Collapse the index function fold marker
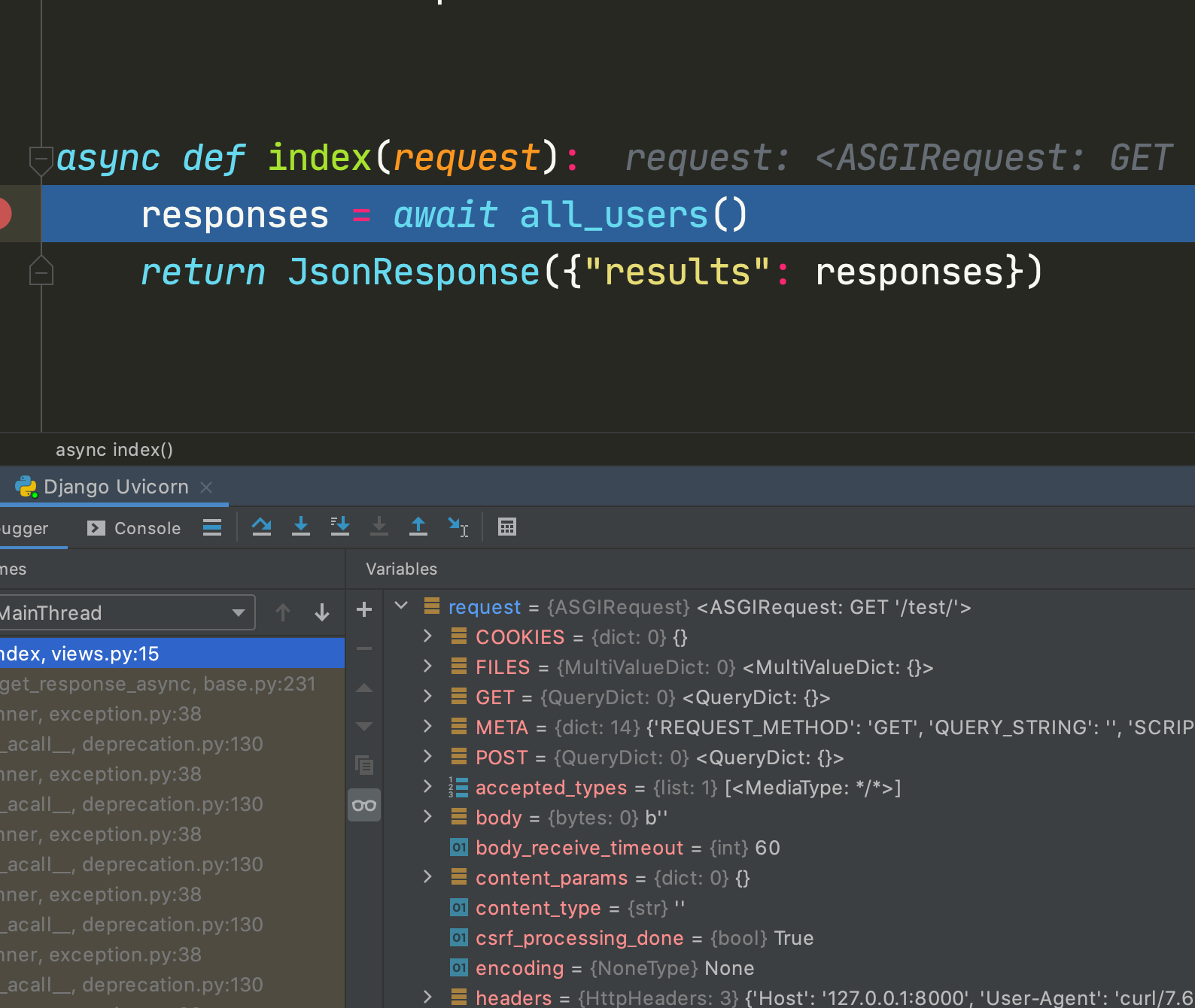 pos(41,159)
